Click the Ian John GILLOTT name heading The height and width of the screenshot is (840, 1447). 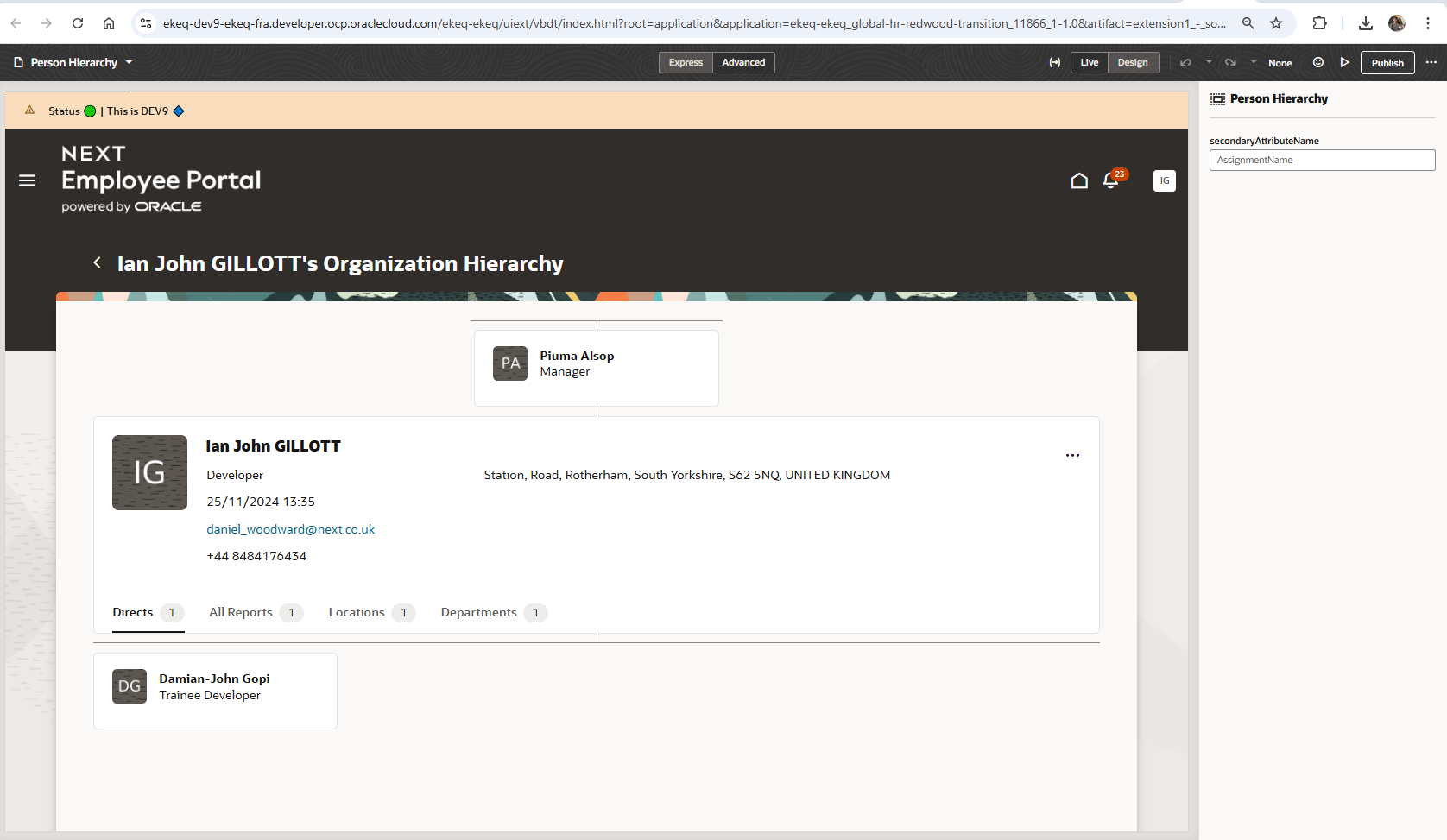click(x=273, y=445)
